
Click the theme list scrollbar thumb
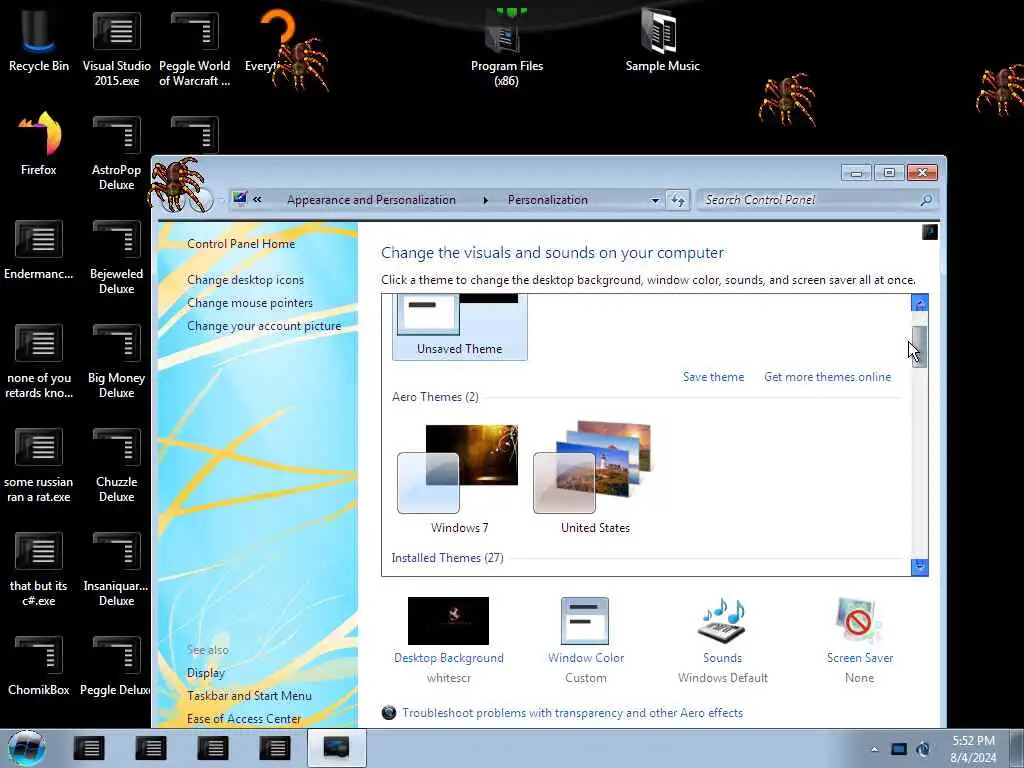tap(920, 347)
